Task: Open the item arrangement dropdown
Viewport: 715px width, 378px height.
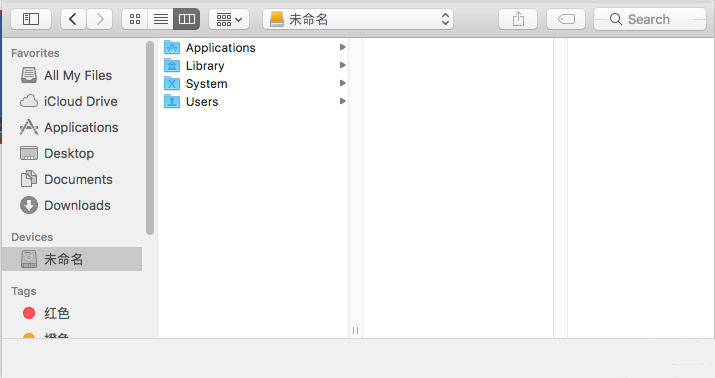Action: [229, 19]
